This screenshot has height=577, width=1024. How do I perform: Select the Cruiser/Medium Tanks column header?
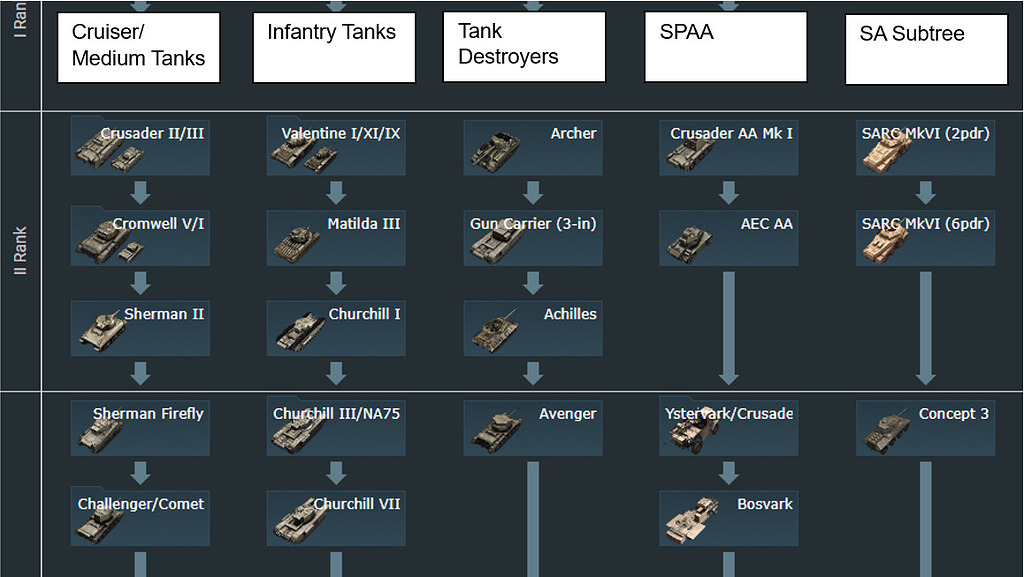pos(139,47)
